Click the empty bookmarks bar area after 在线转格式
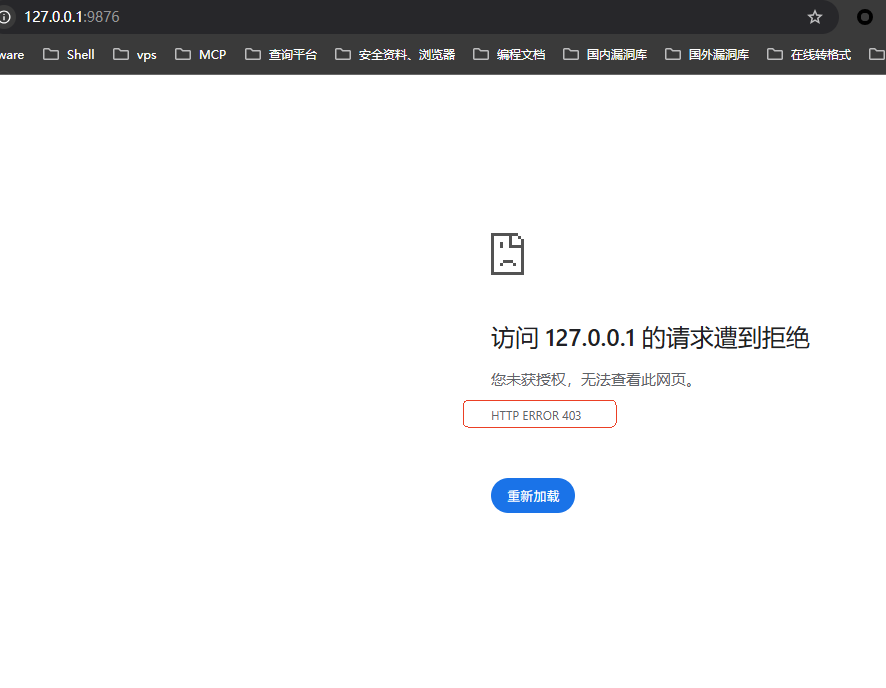886x688 pixels. [x=870, y=54]
